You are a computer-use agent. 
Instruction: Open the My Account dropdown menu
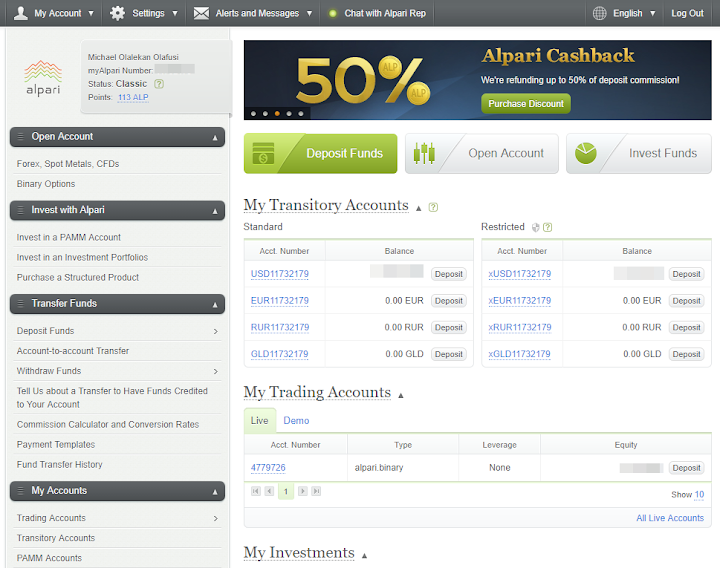click(x=90, y=14)
